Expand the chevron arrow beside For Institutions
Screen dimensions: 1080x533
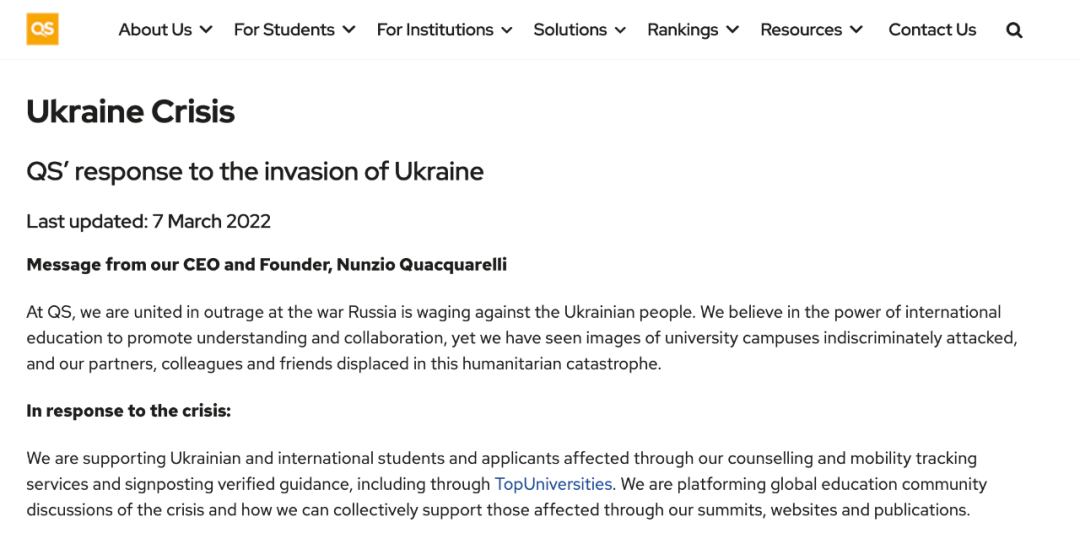click(507, 30)
